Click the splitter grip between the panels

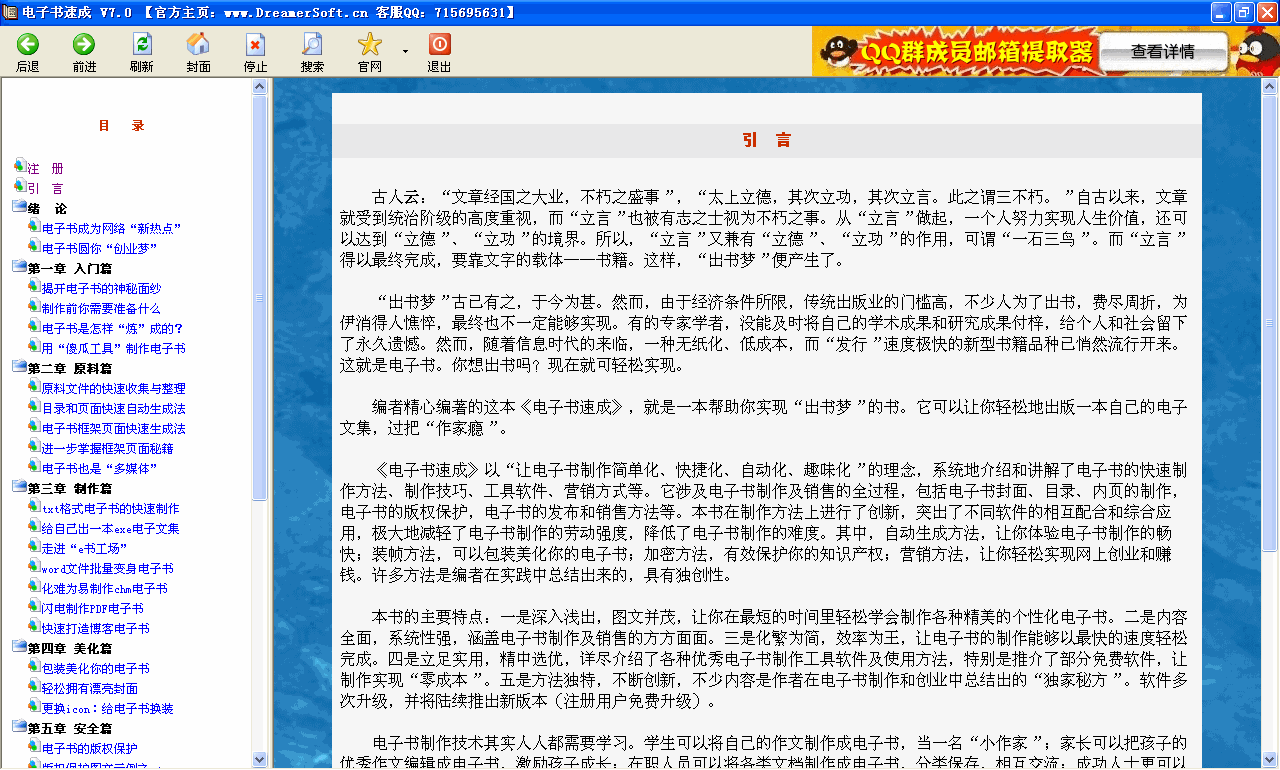[x=260, y=298]
